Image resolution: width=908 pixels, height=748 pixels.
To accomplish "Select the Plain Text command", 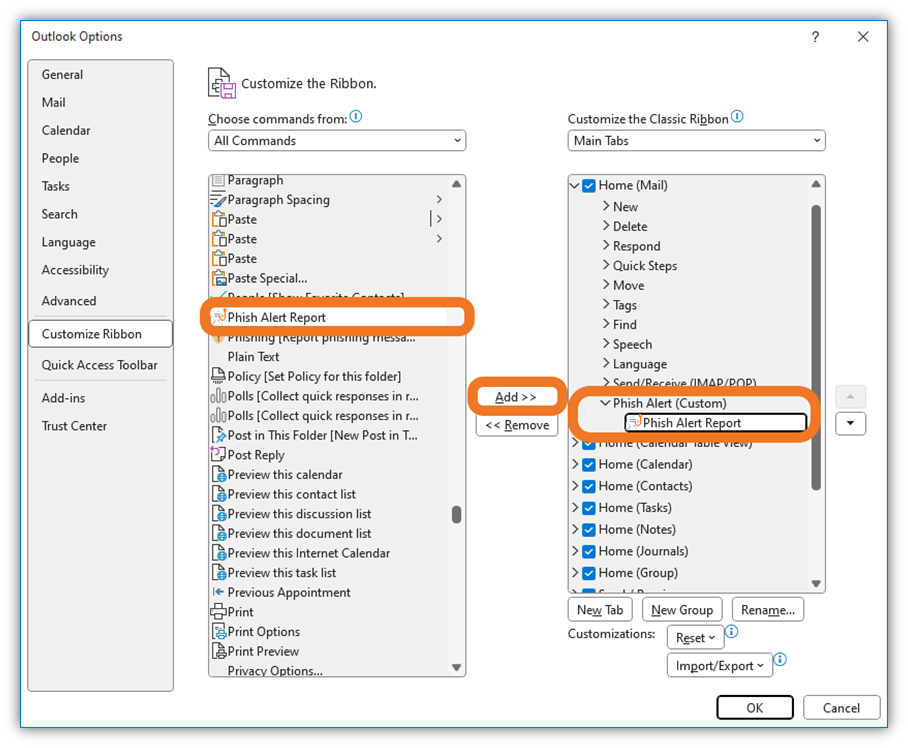I will 253,357.
